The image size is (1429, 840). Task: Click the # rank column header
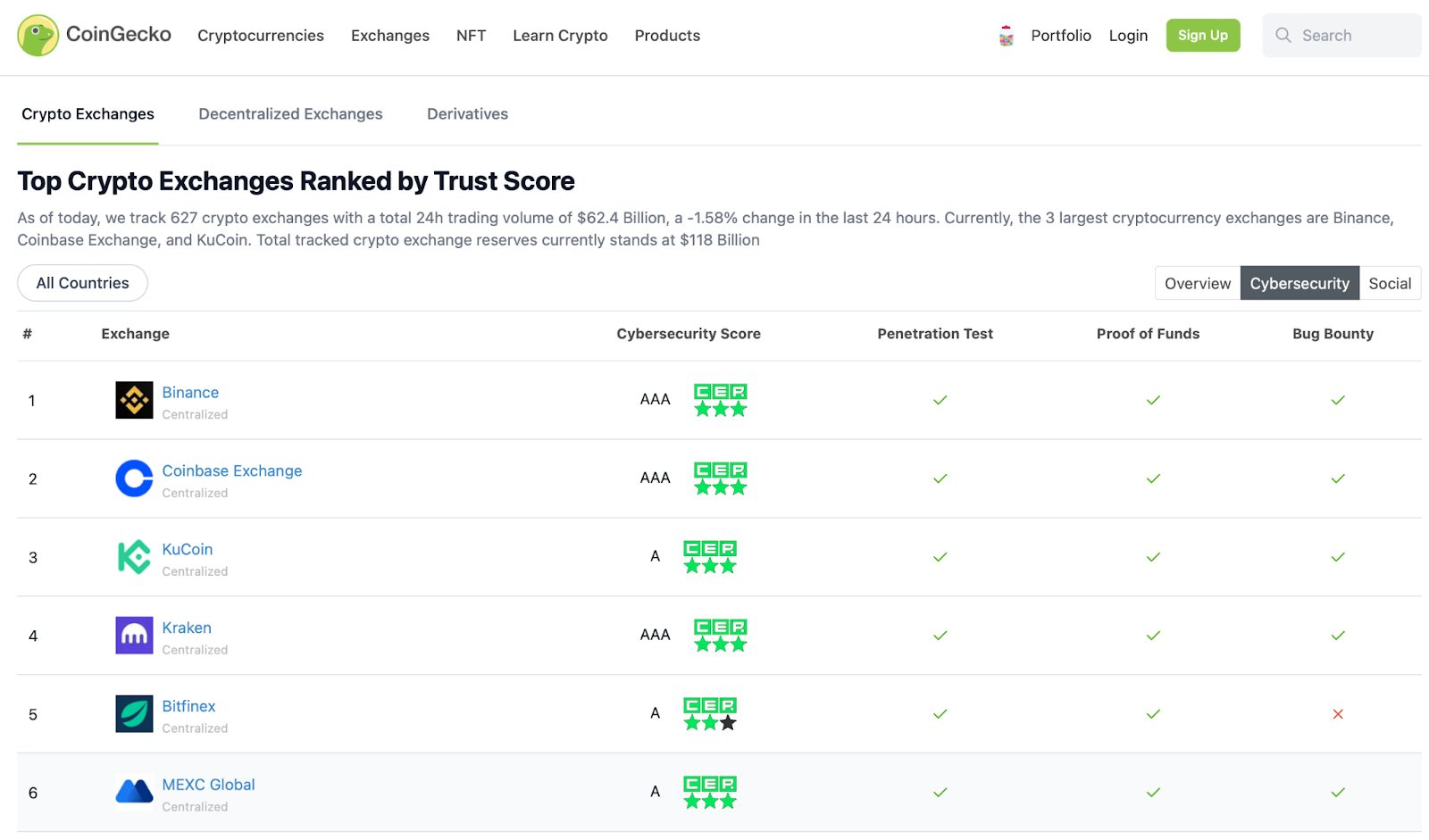(28, 334)
